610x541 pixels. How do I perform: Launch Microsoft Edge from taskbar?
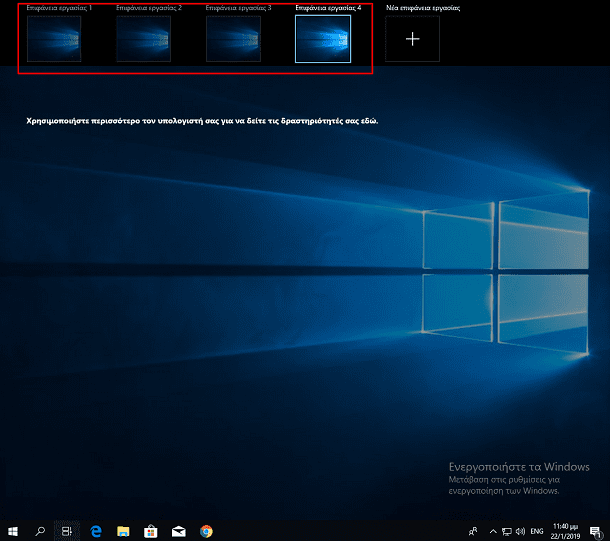click(96, 531)
